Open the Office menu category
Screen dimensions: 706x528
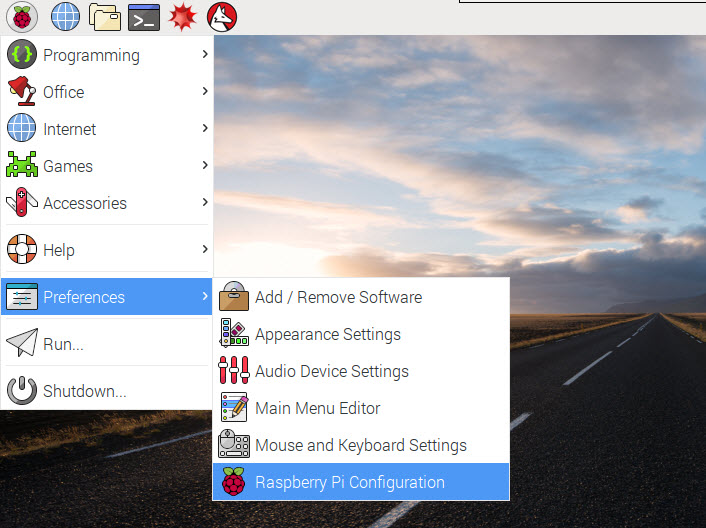tap(107, 91)
